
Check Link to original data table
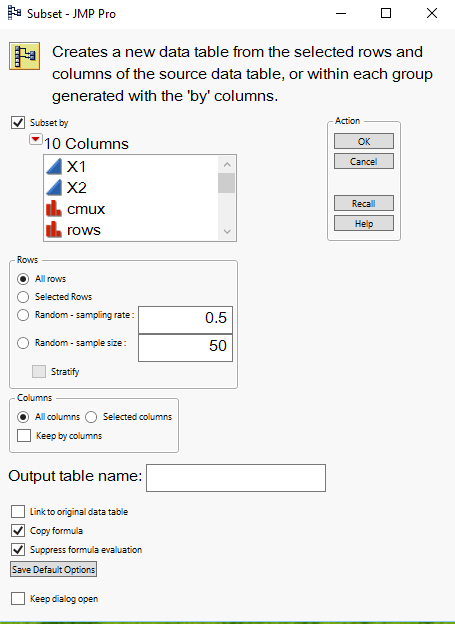18,511
